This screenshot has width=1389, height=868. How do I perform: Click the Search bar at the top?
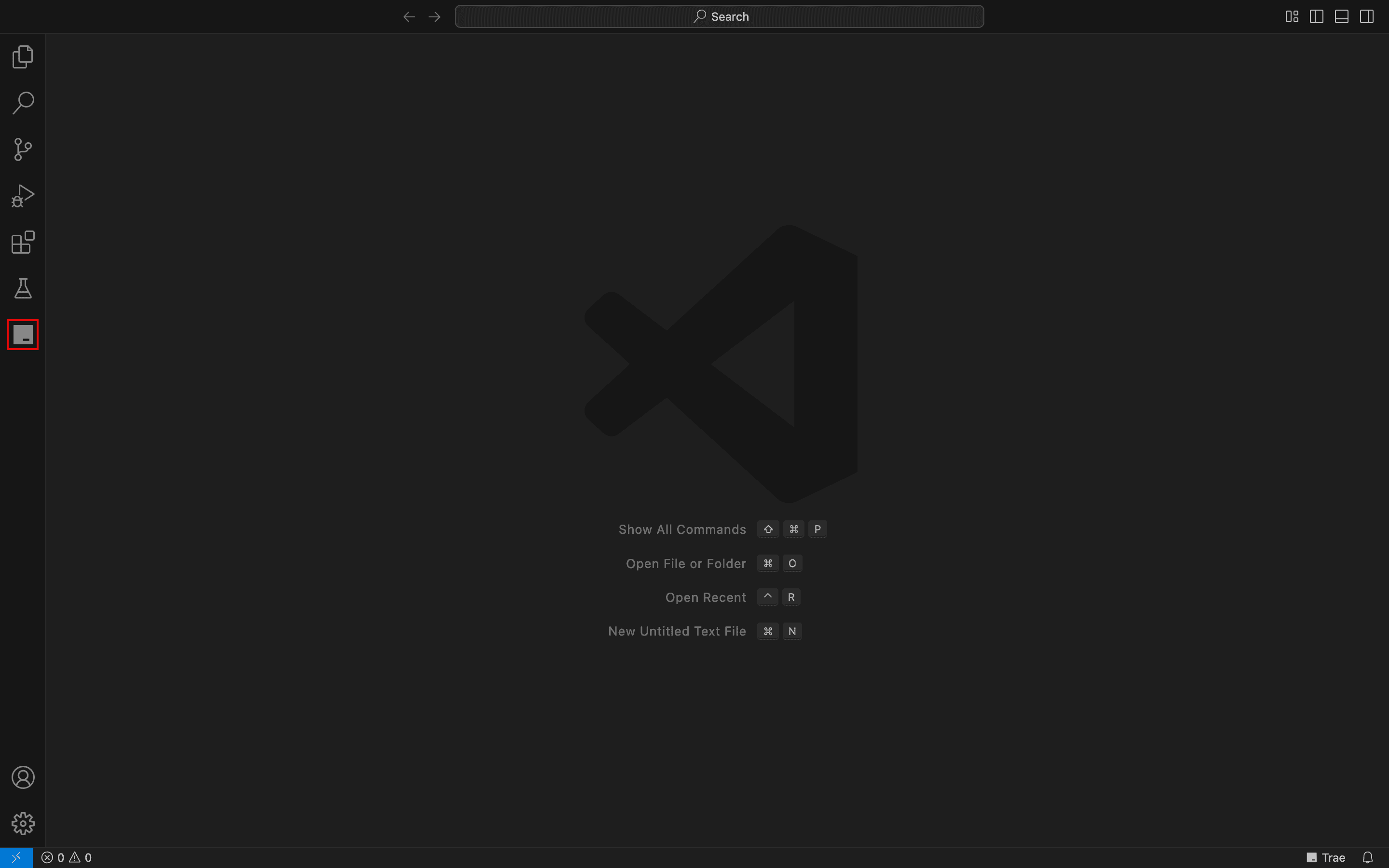coord(719,16)
